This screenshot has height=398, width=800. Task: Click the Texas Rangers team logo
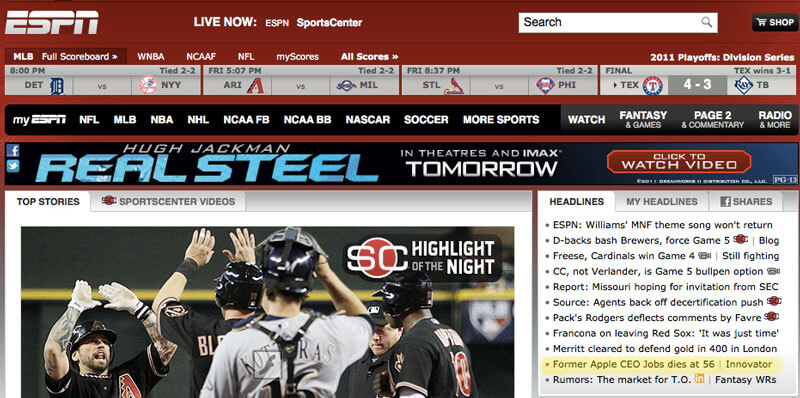click(x=653, y=85)
